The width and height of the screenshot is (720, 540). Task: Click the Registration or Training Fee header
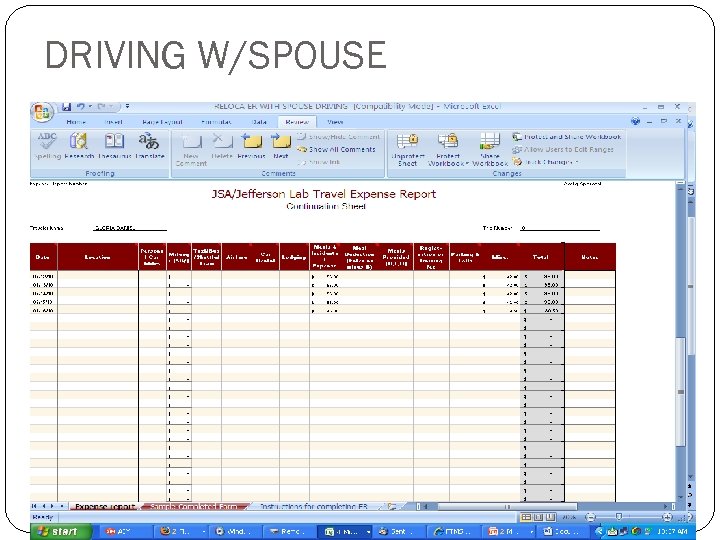point(431,257)
